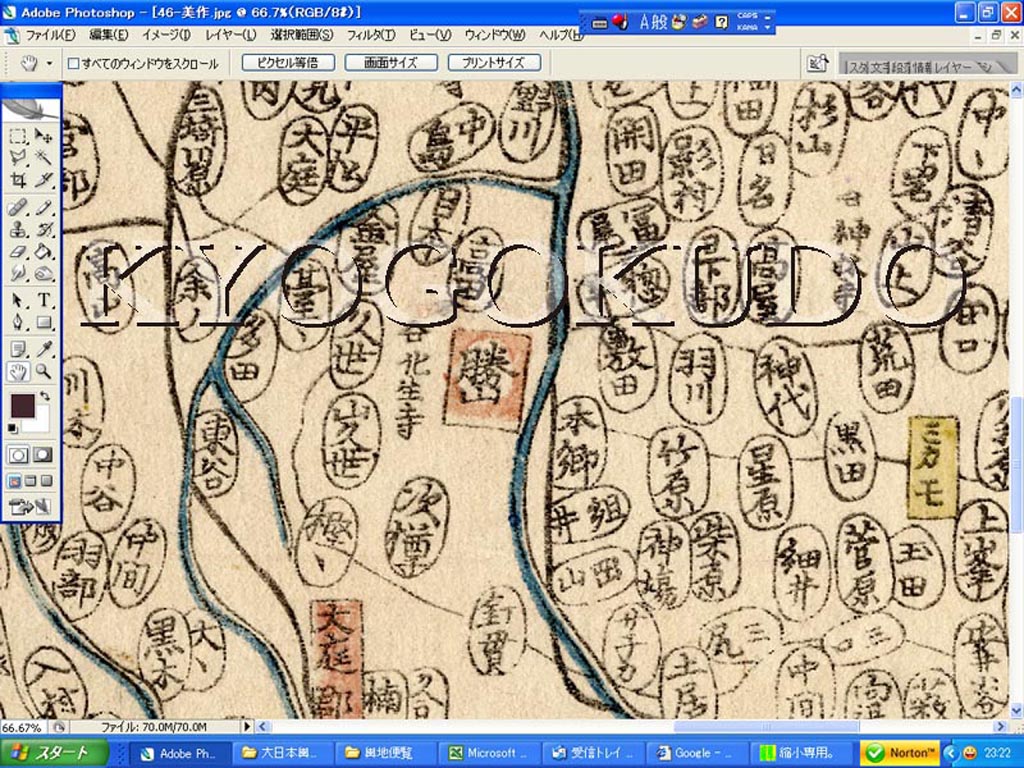Image resolution: width=1024 pixels, height=768 pixels.
Task: Open Hand tool preset picker arrow
Action: pyautogui.click(x=50, y=63)
